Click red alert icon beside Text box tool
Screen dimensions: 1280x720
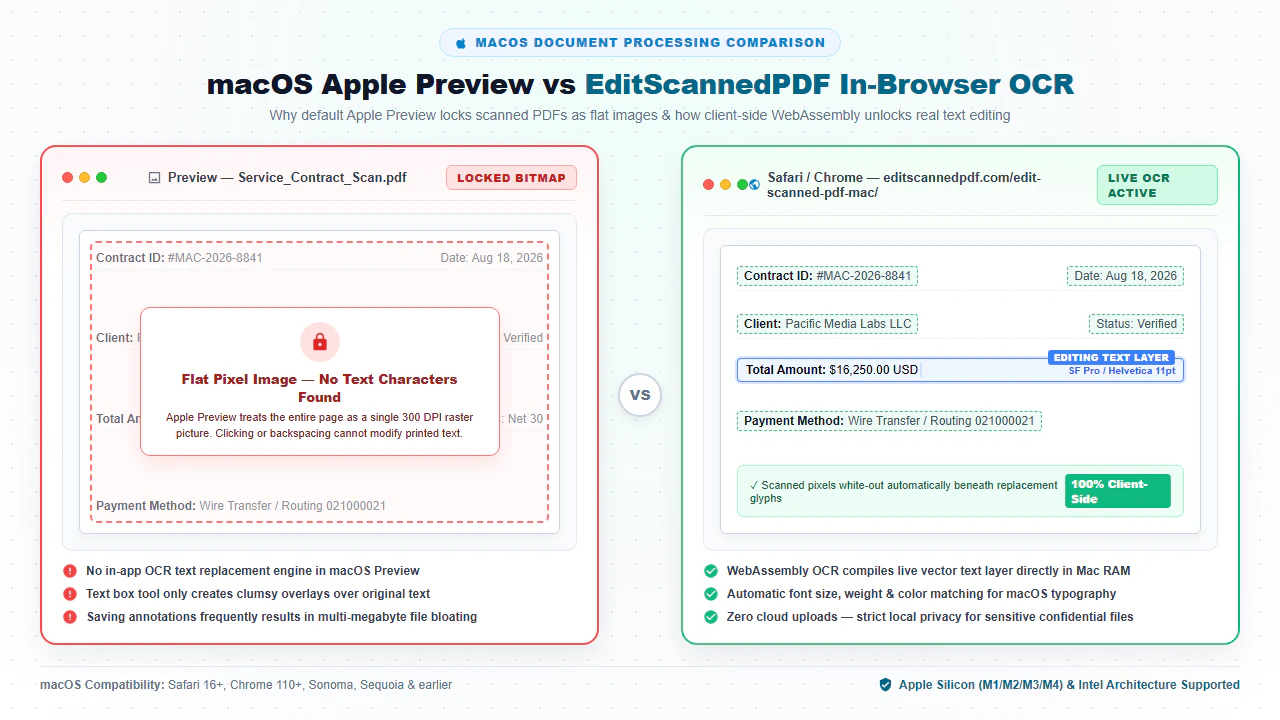70,594
